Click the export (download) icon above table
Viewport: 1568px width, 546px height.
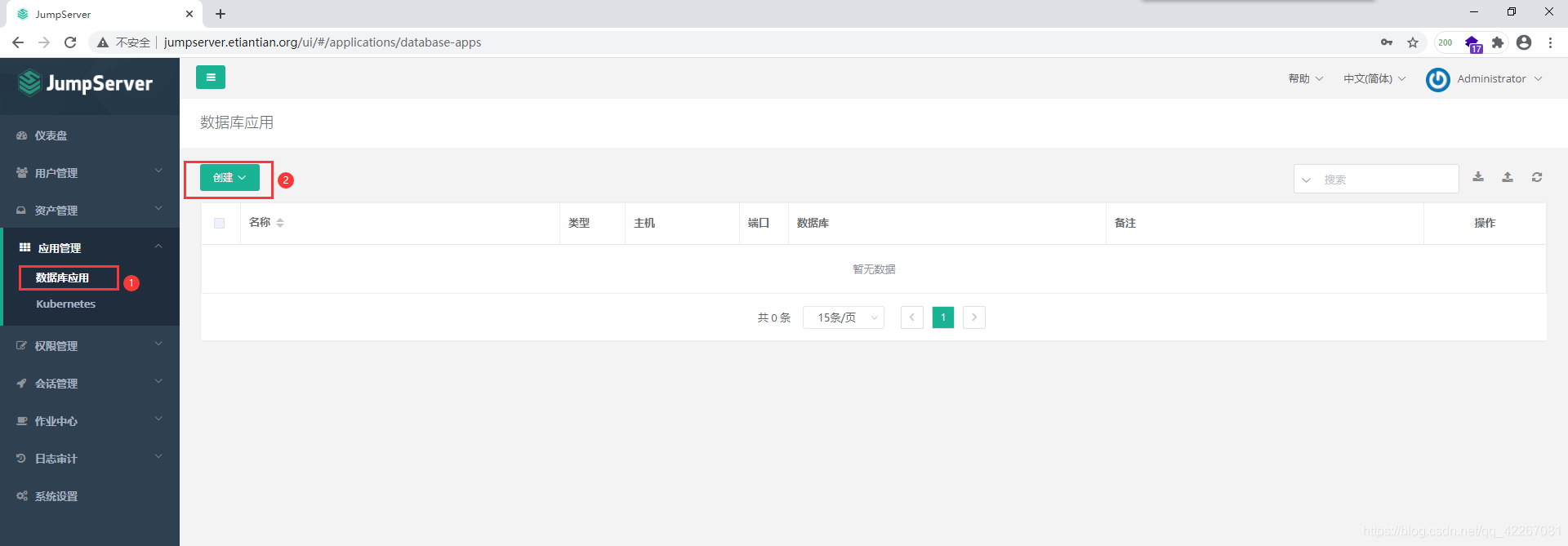(1478, 177)
